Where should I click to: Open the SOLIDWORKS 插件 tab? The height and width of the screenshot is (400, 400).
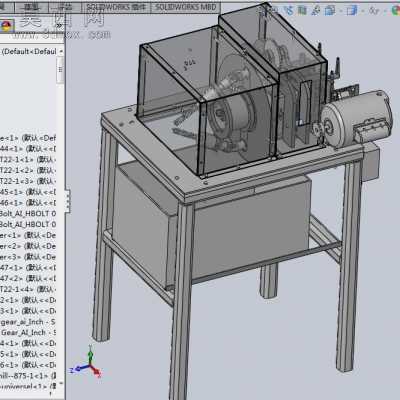(116, 7)
